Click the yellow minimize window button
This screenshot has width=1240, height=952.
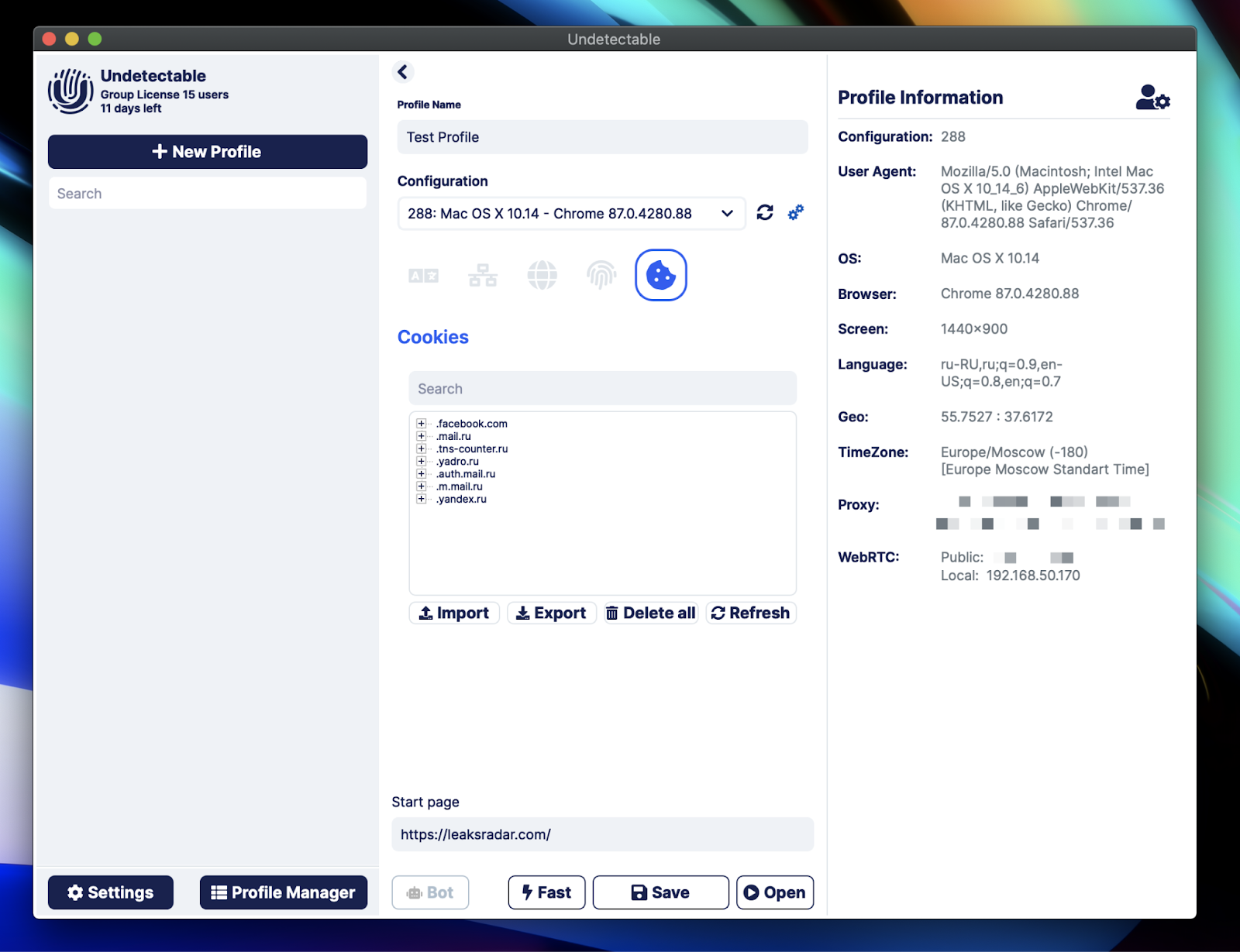(x=72, y=39)
